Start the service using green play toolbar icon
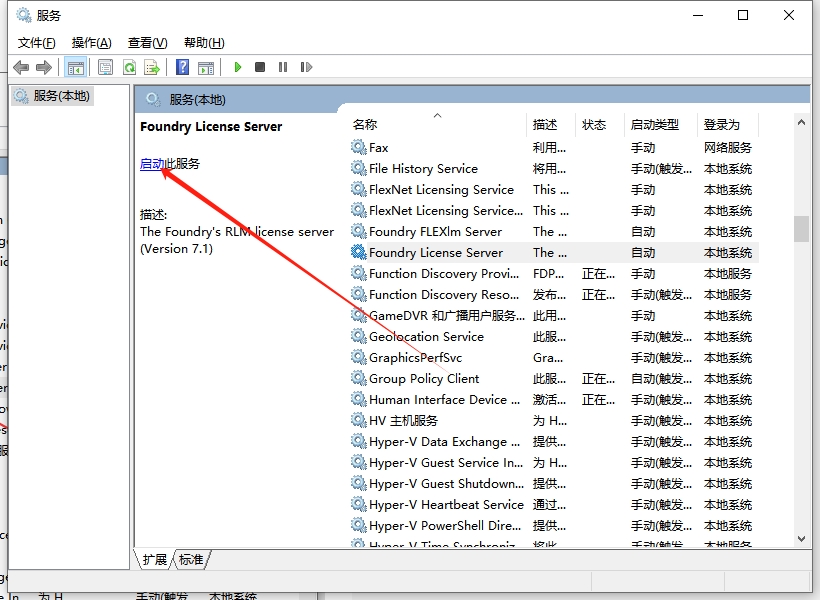This screenshot has width=820, height=600. pos(237,66)
